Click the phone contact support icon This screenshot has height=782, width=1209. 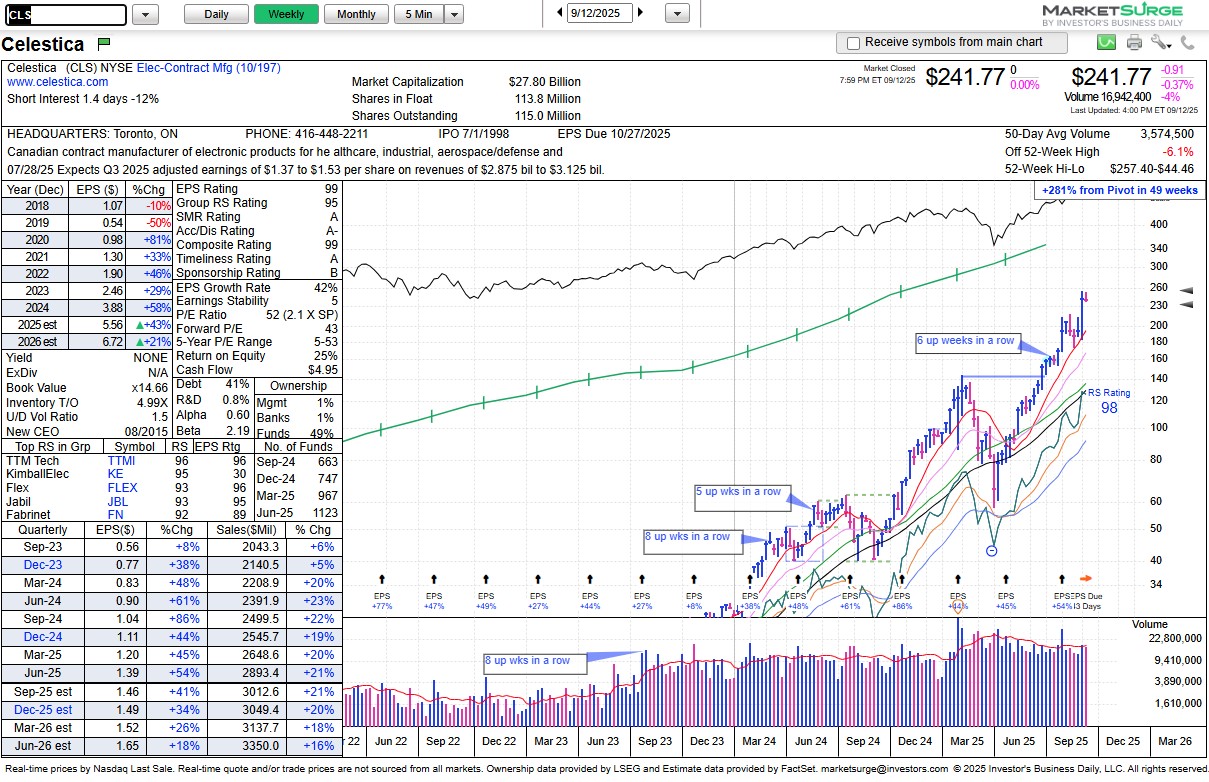point(1187,42)
